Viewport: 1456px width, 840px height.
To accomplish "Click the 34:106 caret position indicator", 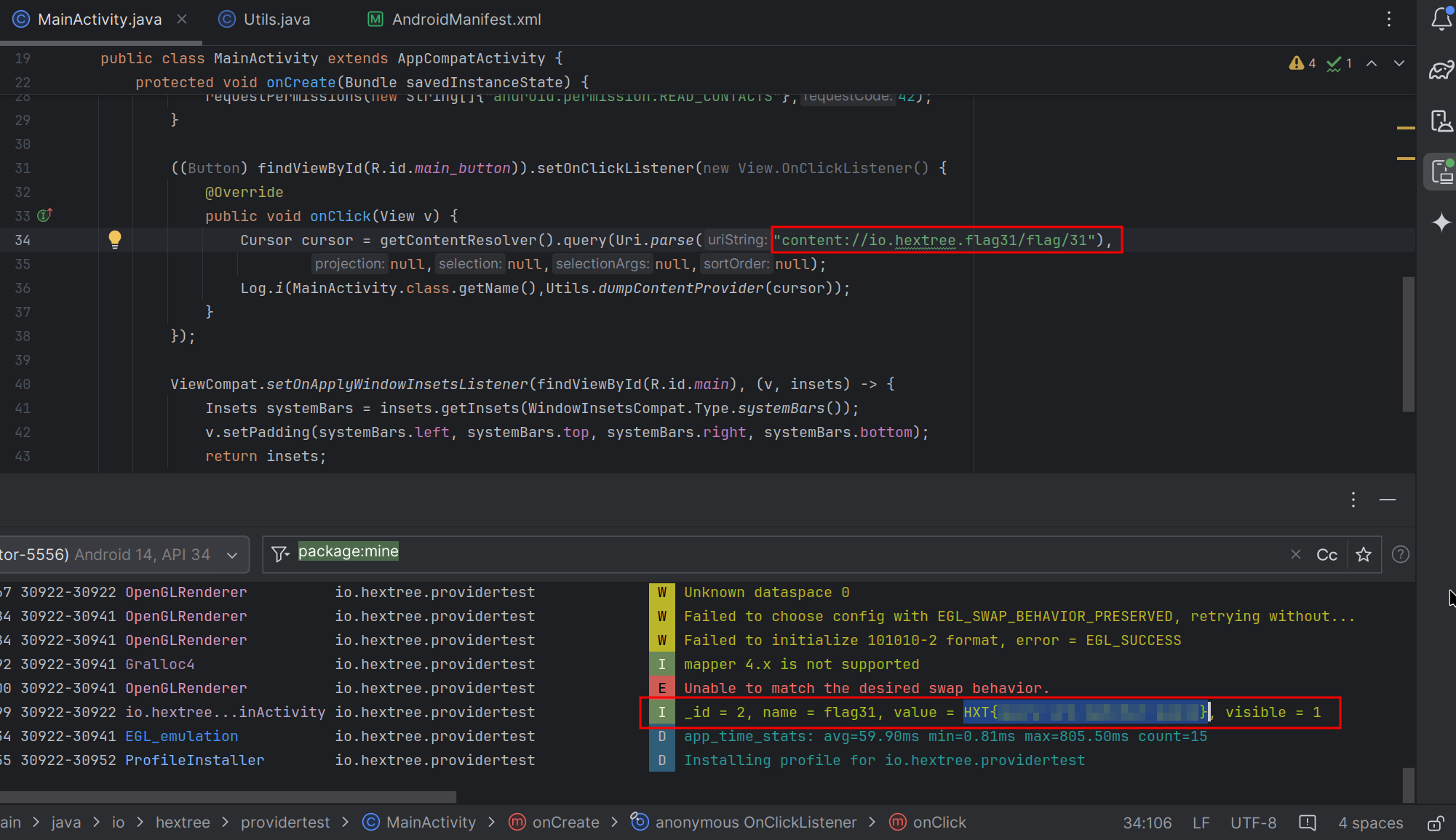I will 1147,823.
